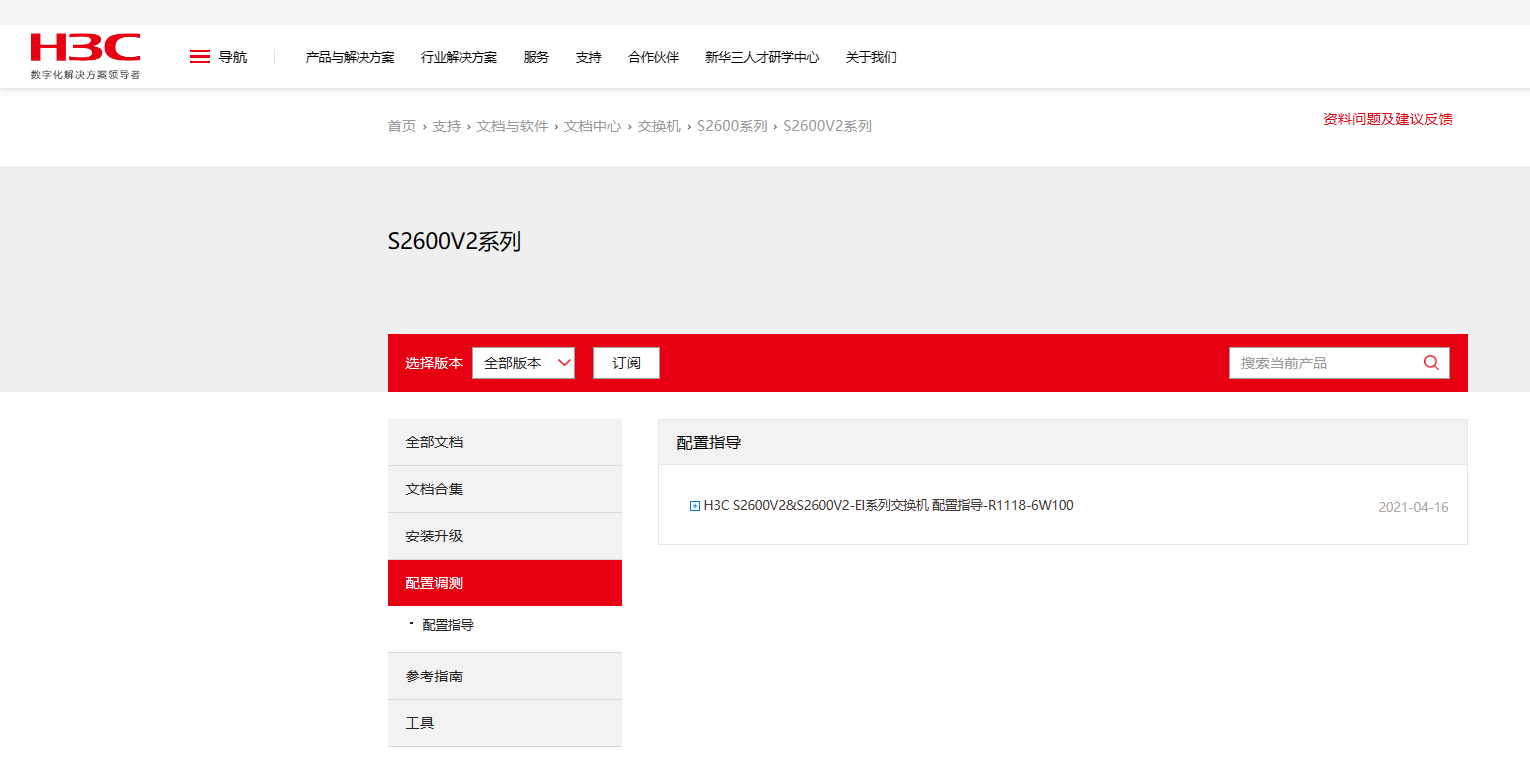The width and height of the screenshot is (1530, 760).
Task: Select 文档合集 in the sidebar
Action: pos(505,489)
